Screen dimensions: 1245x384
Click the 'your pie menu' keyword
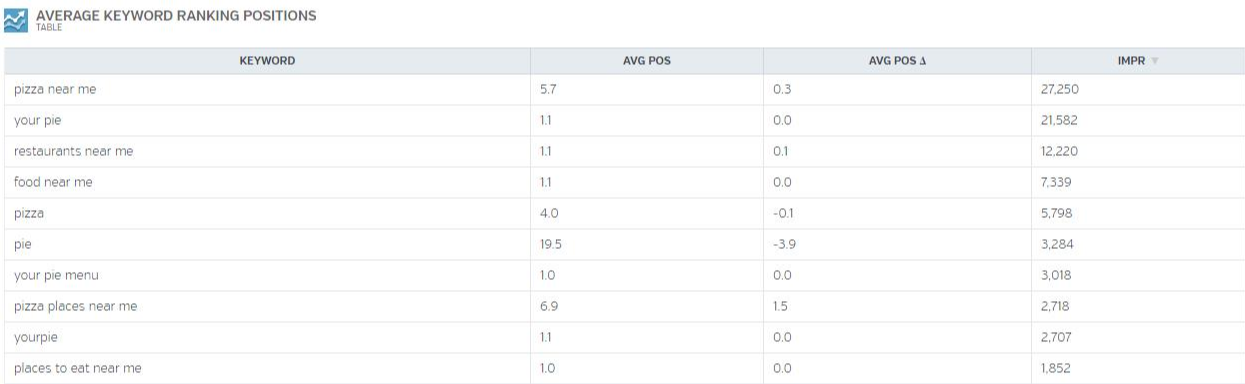click(x=56, y=275)
